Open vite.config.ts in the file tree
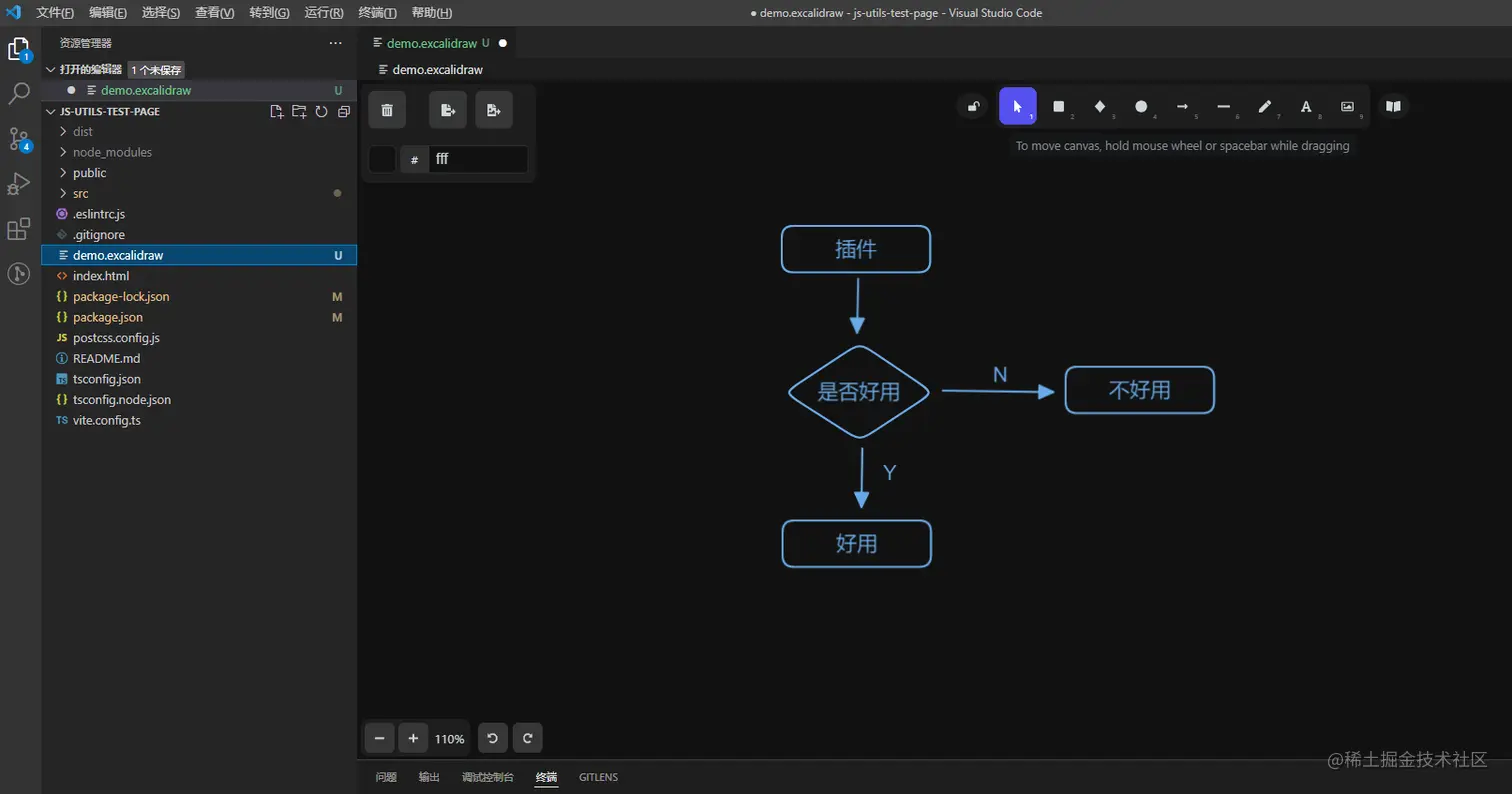1512x794 pixels. (x=198, y=420)
